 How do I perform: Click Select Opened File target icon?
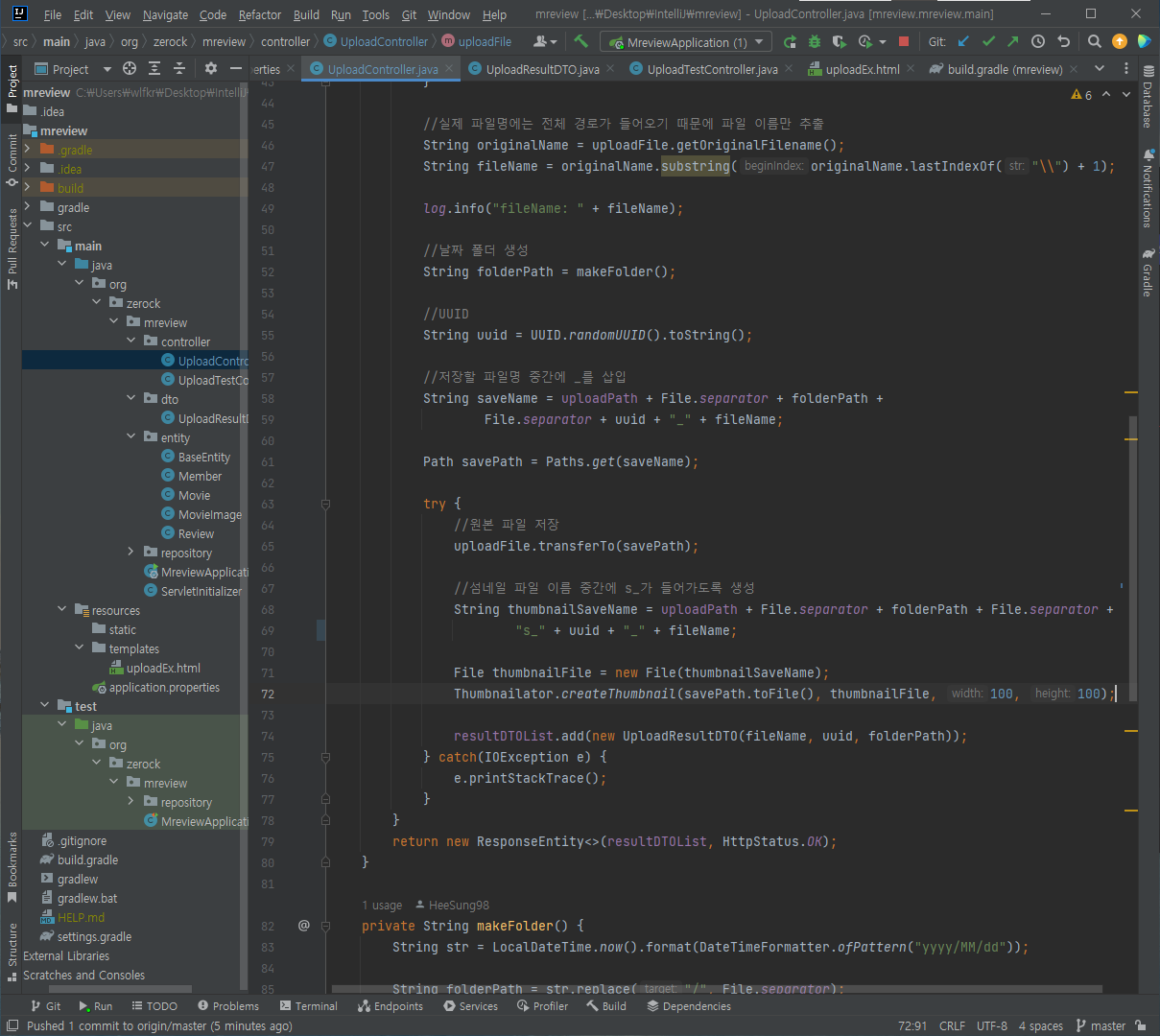(x=130, y=69)
